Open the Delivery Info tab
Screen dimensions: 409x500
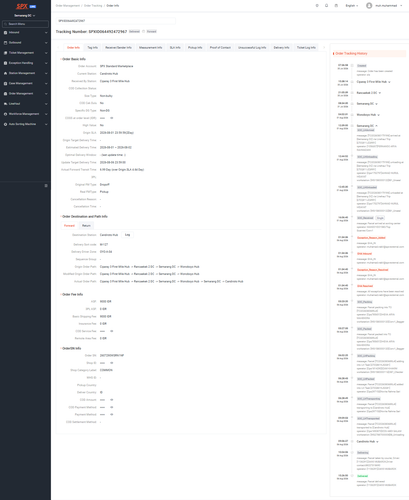tap(281, 48)
